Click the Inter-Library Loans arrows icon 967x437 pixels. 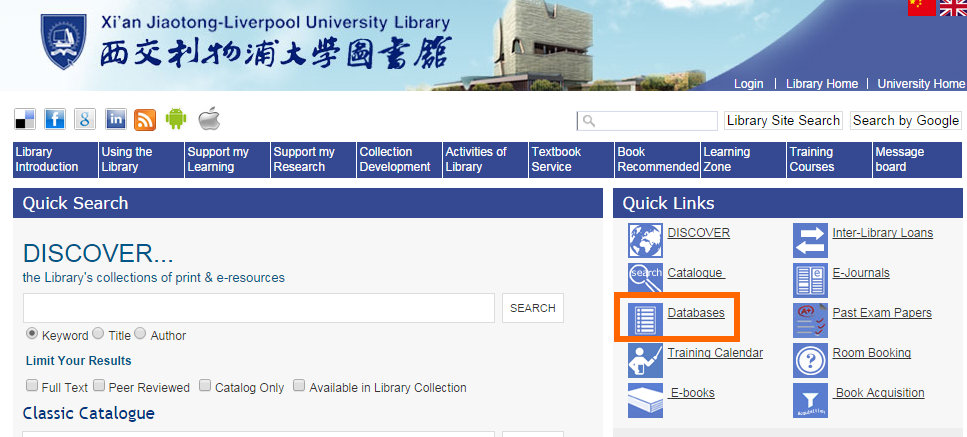[x=810, y=240]
